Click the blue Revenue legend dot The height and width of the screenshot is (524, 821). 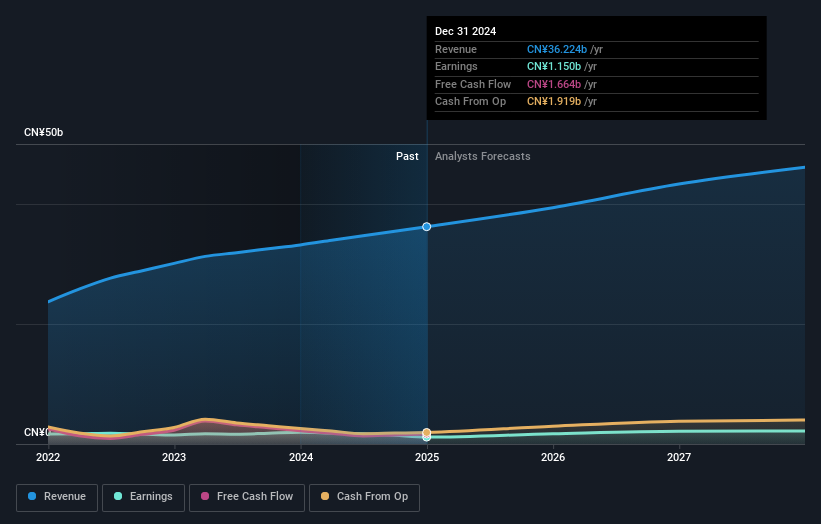coord(32,496)
